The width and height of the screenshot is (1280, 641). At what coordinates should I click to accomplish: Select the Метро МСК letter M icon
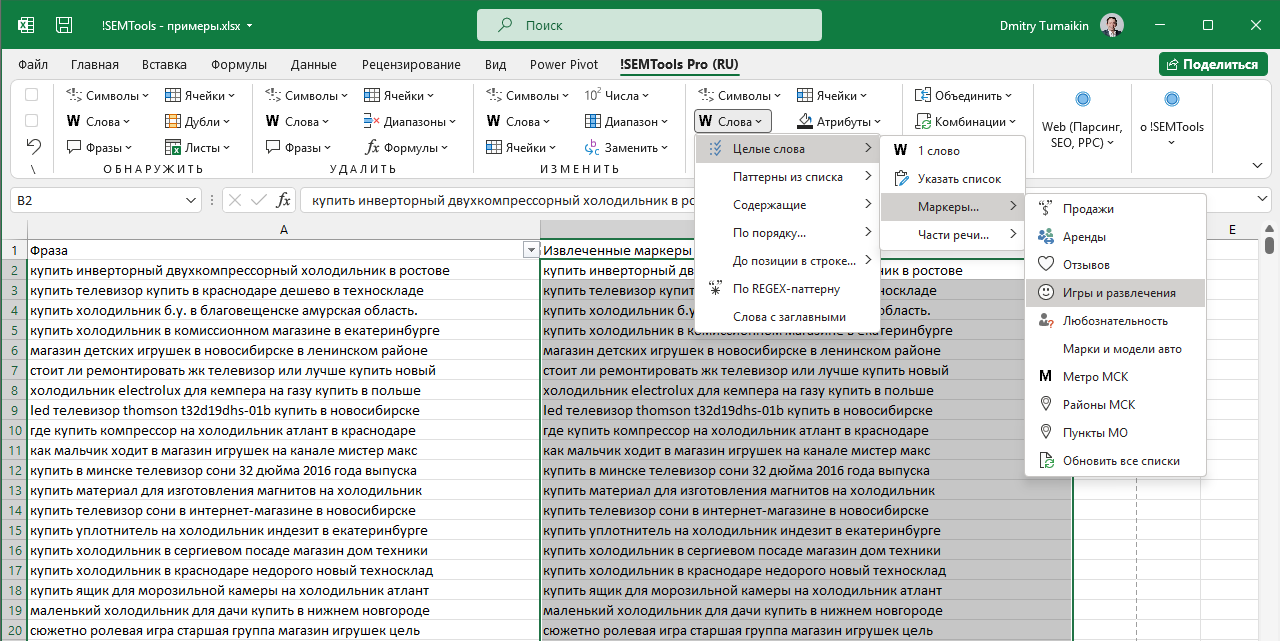tap(1046, 377)
